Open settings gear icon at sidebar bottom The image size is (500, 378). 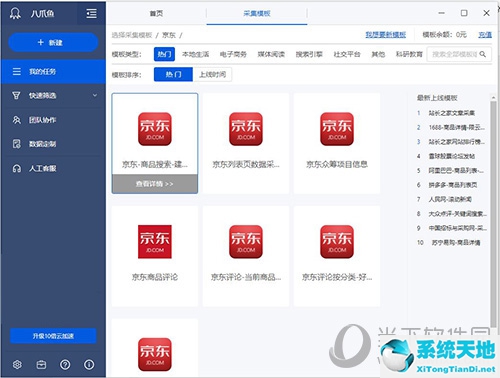(17, 364)
